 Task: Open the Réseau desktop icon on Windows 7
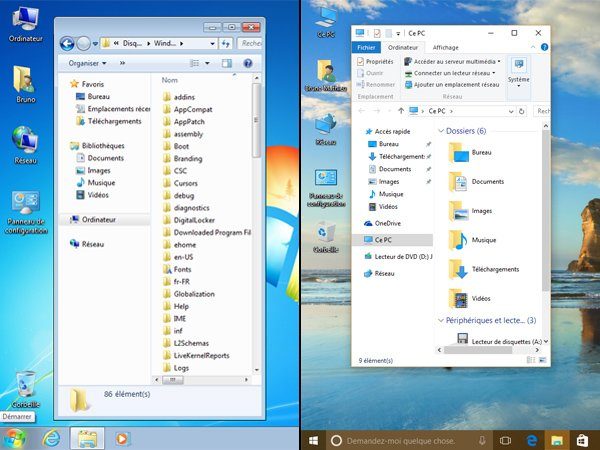(25, 145)
